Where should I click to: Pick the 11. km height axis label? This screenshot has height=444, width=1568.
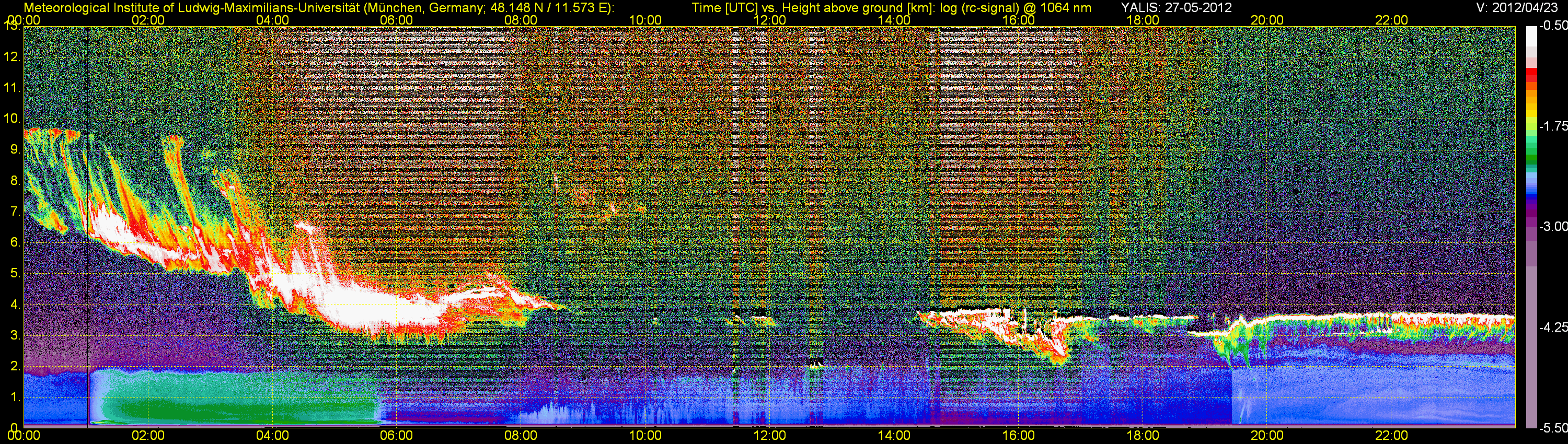coord(11,88)
